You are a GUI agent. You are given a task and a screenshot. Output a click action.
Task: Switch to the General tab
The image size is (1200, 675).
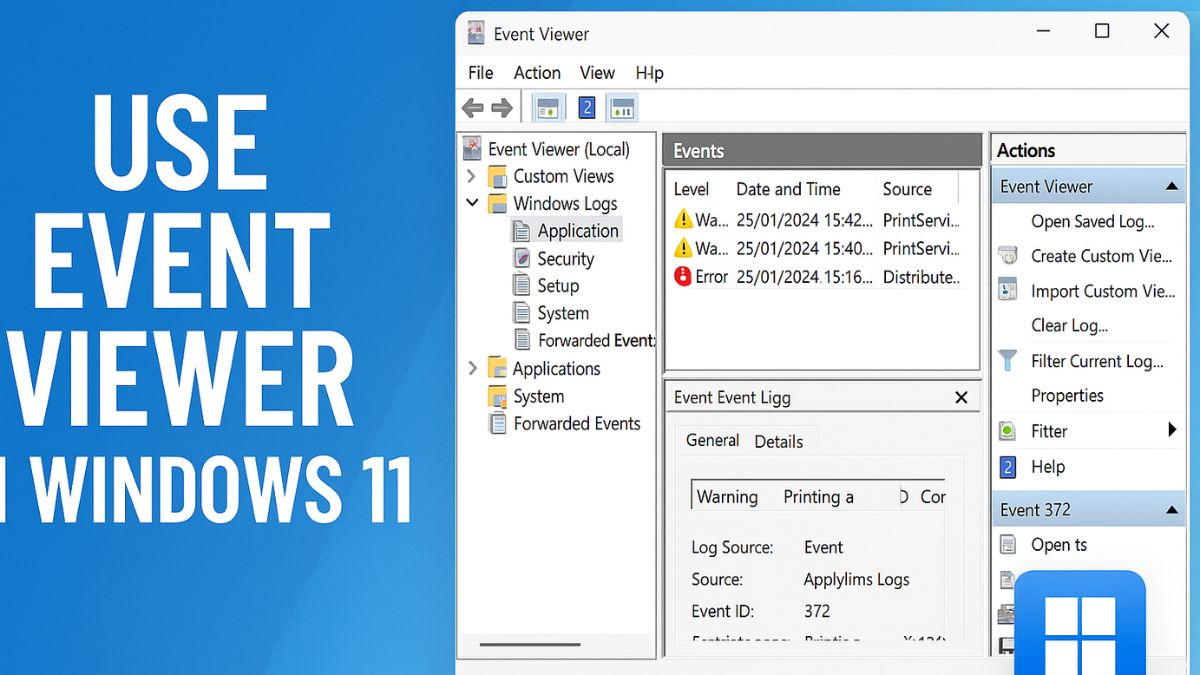(x=713, y=440)
